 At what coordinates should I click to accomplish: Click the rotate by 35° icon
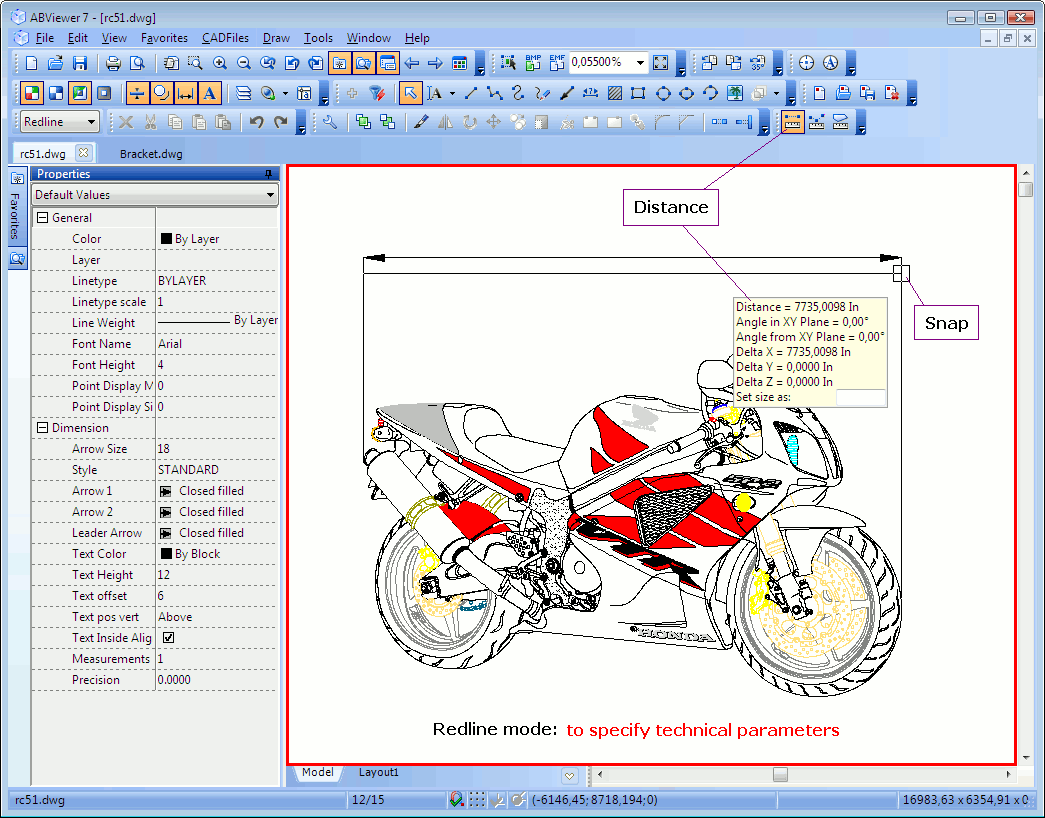tap(758, 63)
